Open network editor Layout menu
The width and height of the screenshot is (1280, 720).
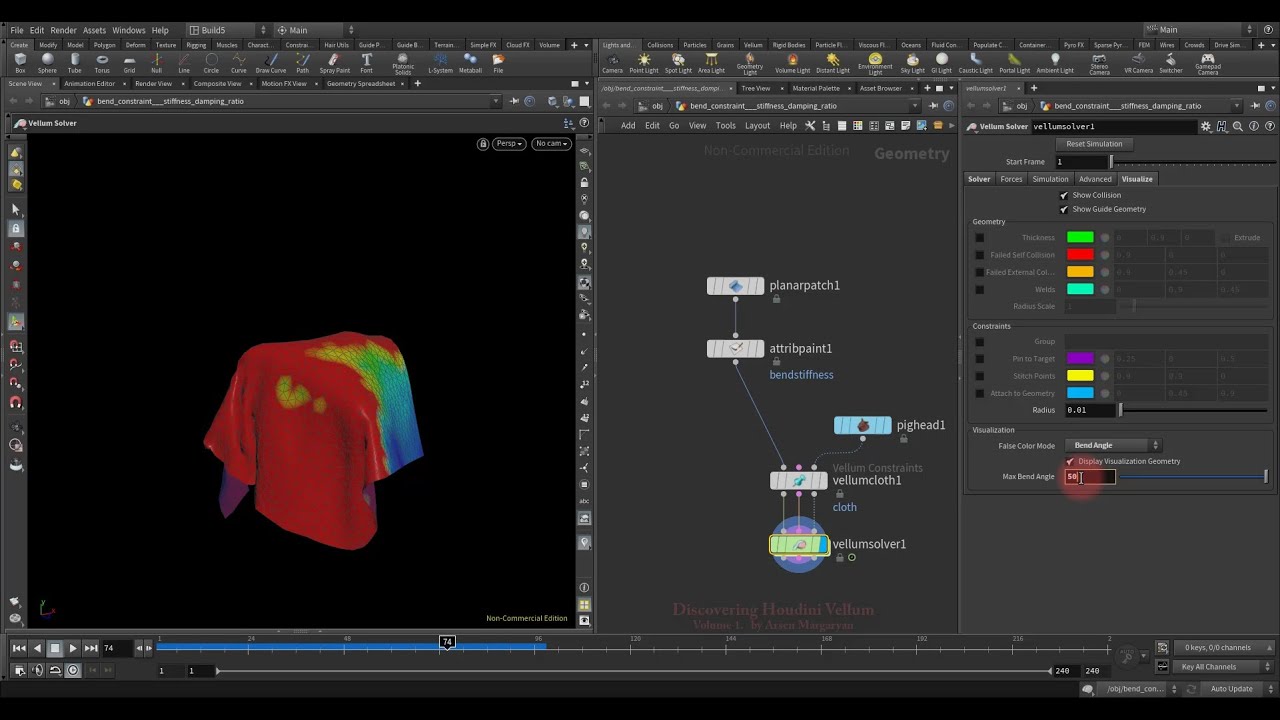(757, 126)
